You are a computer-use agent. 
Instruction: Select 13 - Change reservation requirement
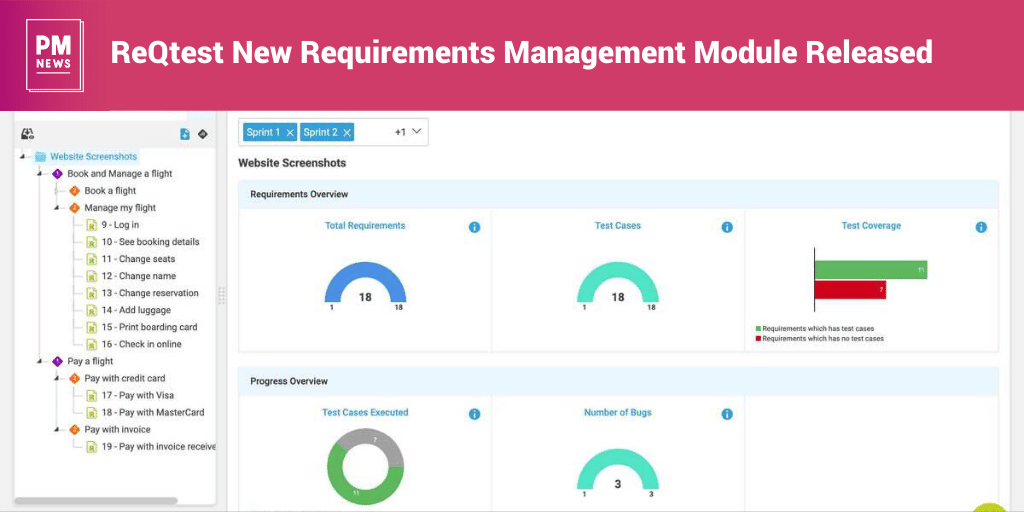[150, 293]
